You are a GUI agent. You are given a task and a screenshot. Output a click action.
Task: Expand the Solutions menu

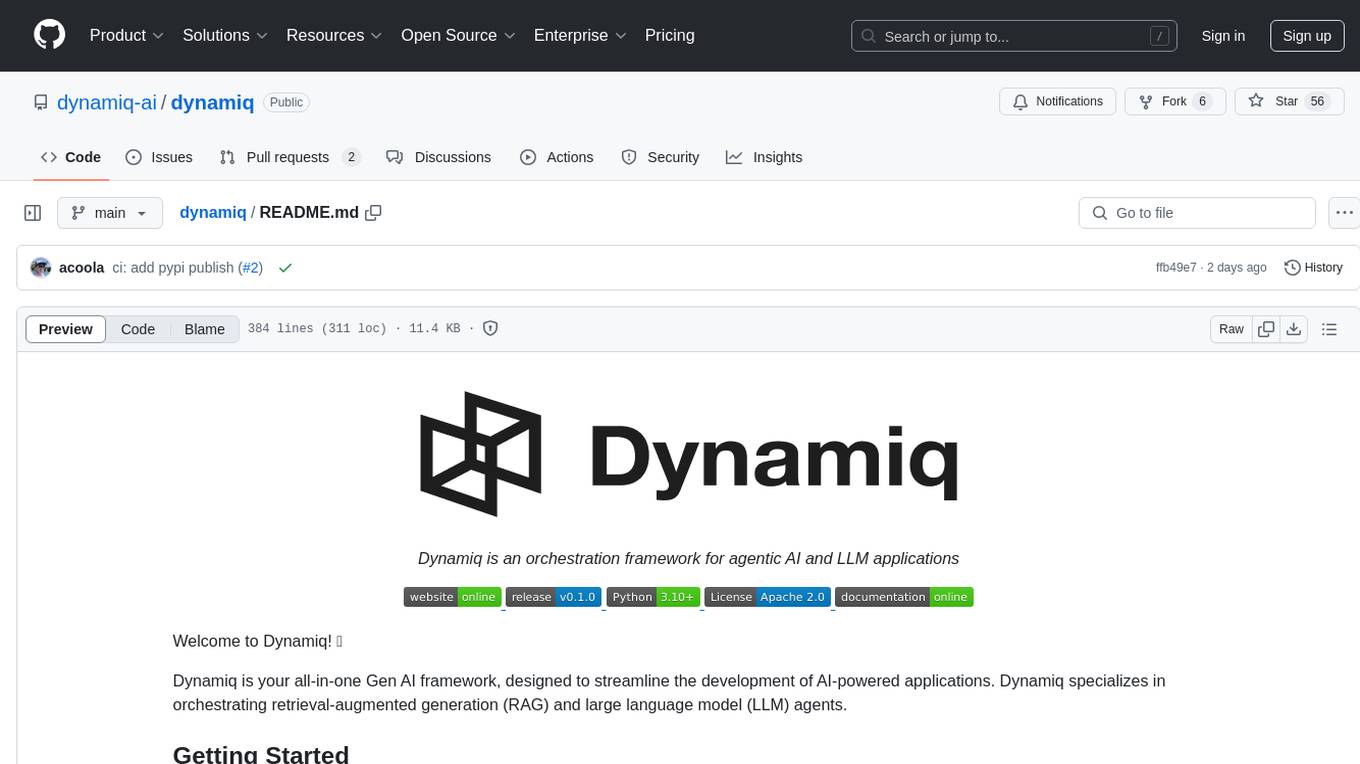pos(225,35)
